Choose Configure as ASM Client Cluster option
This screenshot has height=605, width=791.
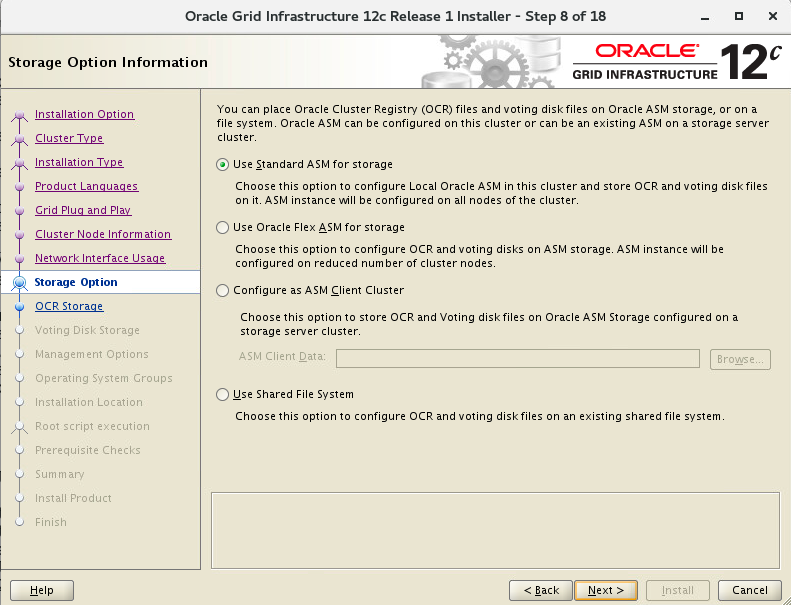click(222, 291)
